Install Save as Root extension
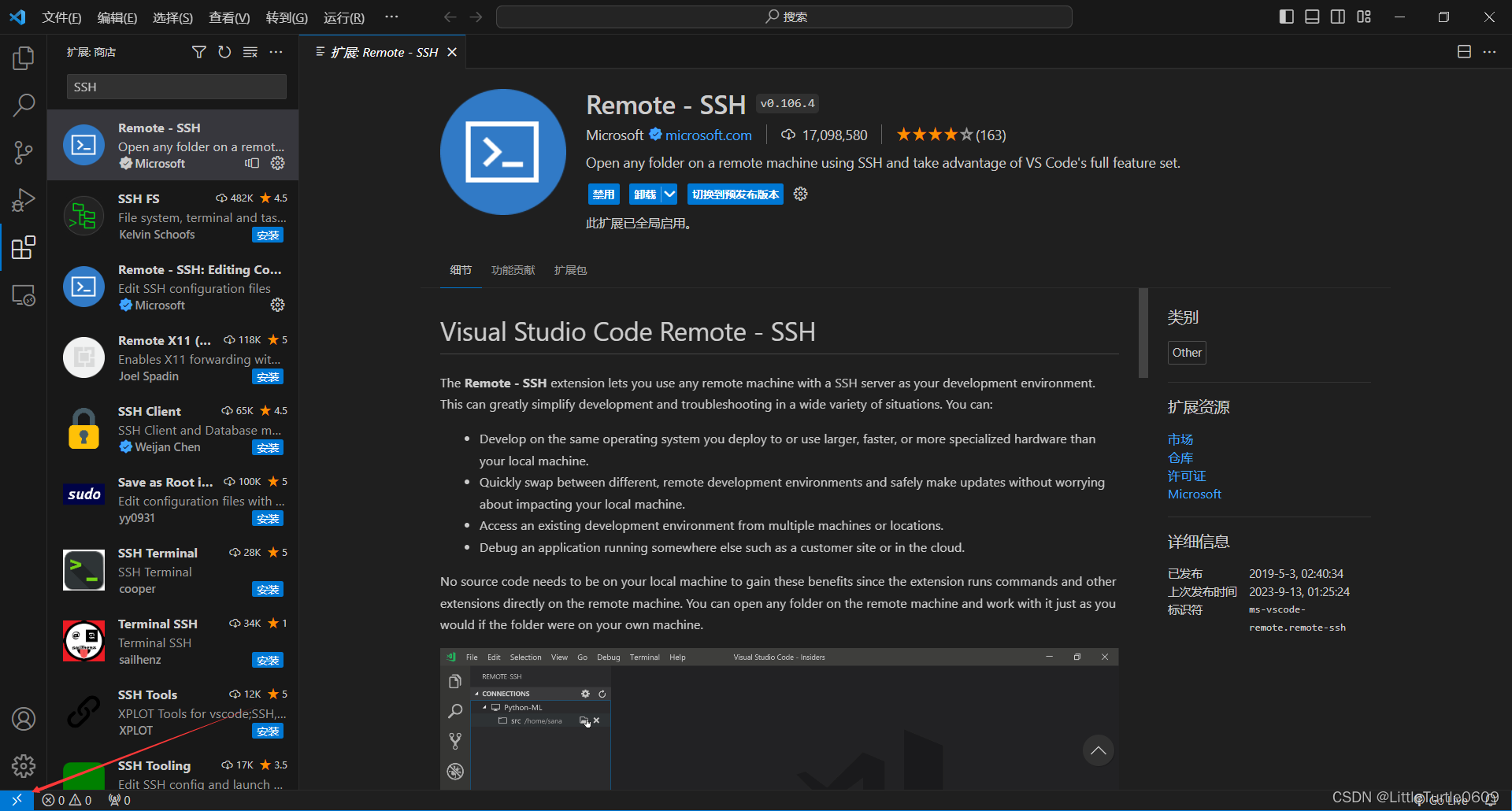Image resolution: width=1512 pixels, height=811 pixels. (x=268, y=519)
